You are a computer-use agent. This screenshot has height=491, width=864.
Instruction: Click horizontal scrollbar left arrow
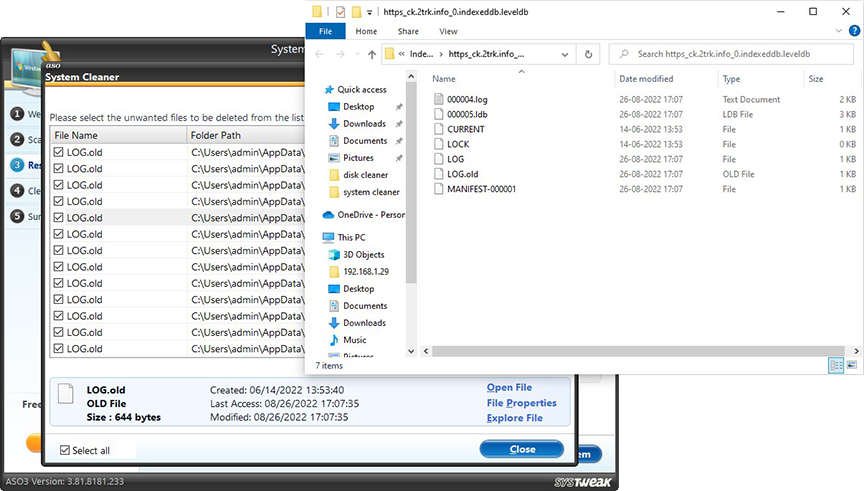coord(426,350)
